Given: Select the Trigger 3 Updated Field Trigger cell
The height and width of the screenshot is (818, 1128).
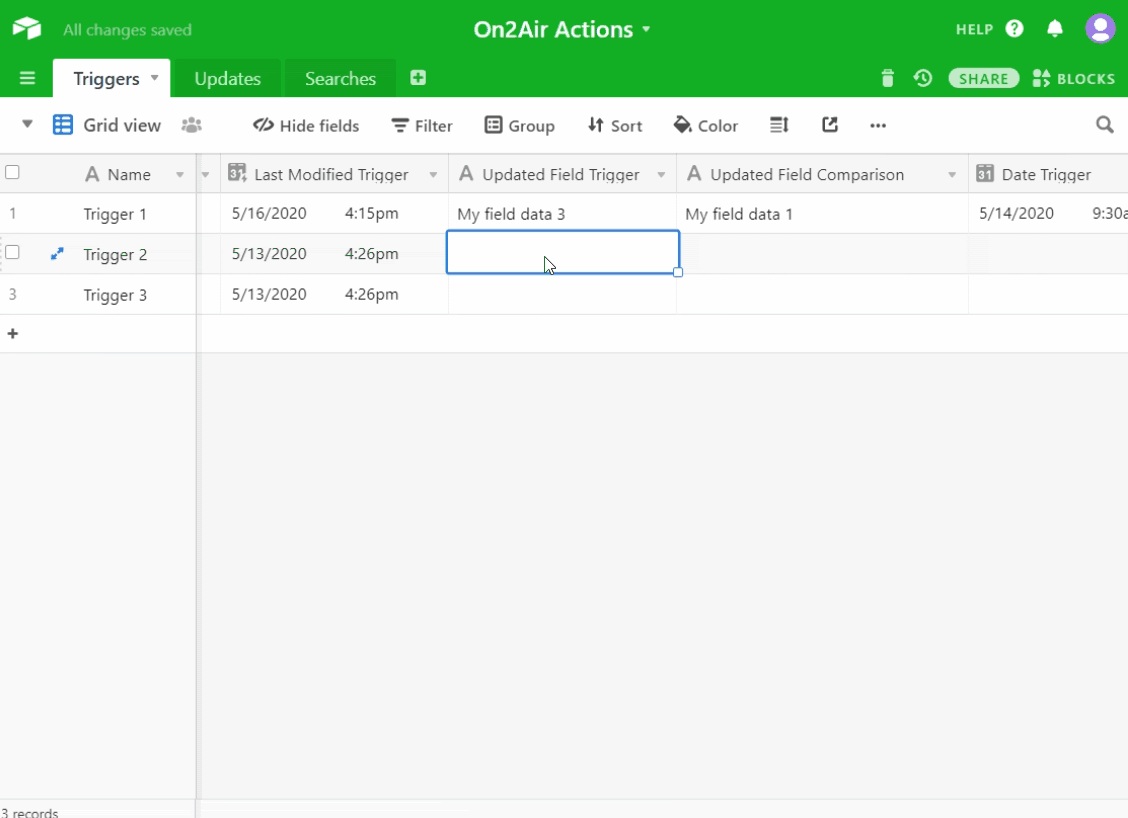Looking at the screenshot, I should pos(562,295).
